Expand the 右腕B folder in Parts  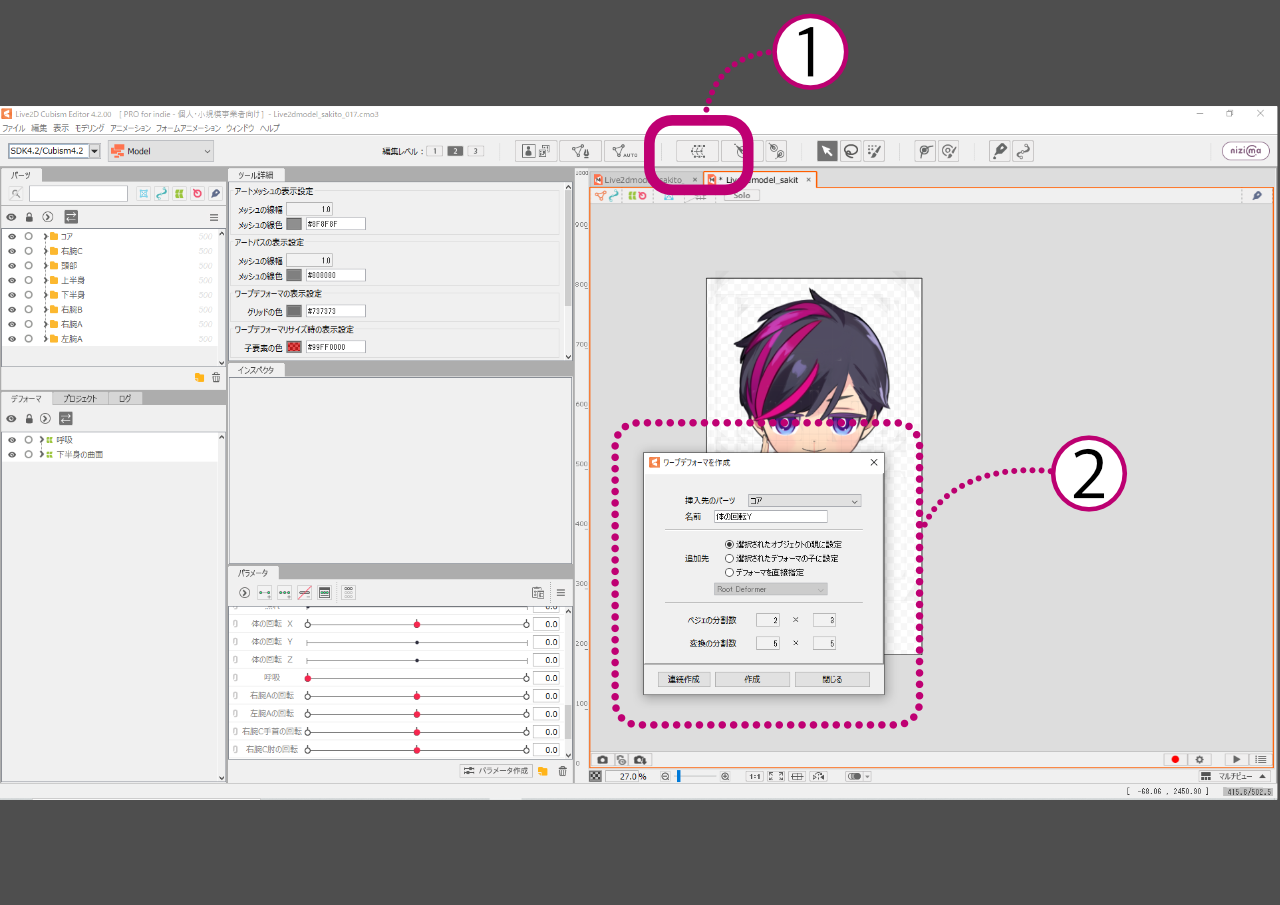45,310
